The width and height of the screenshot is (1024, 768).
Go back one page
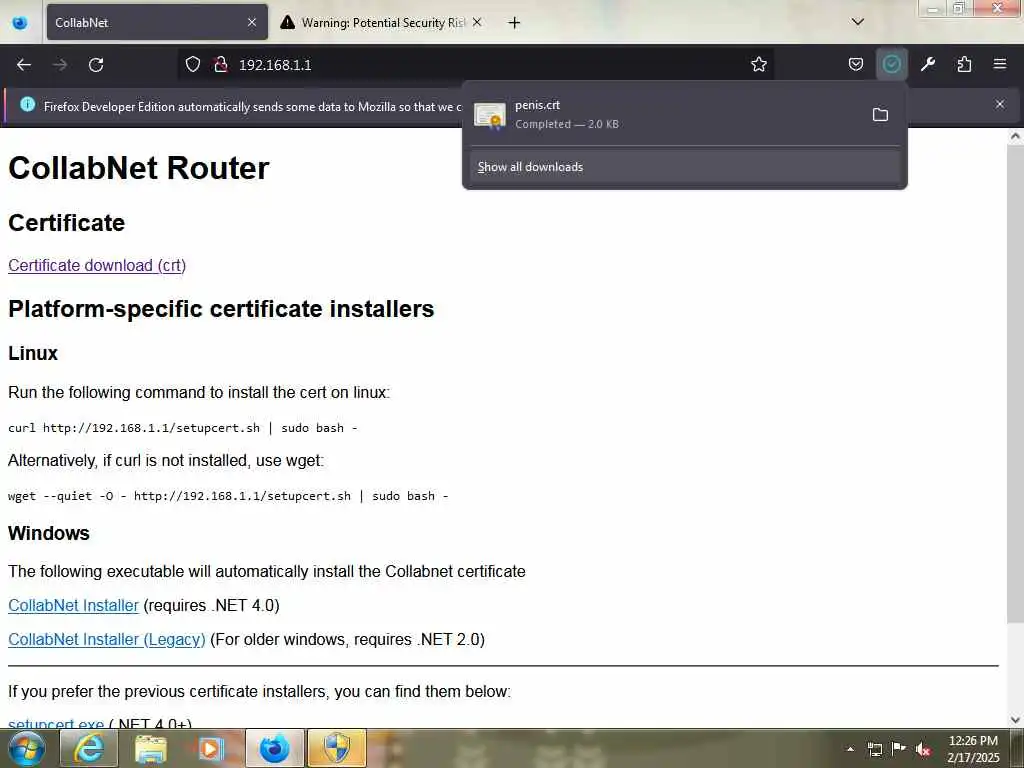click(24, 65)
